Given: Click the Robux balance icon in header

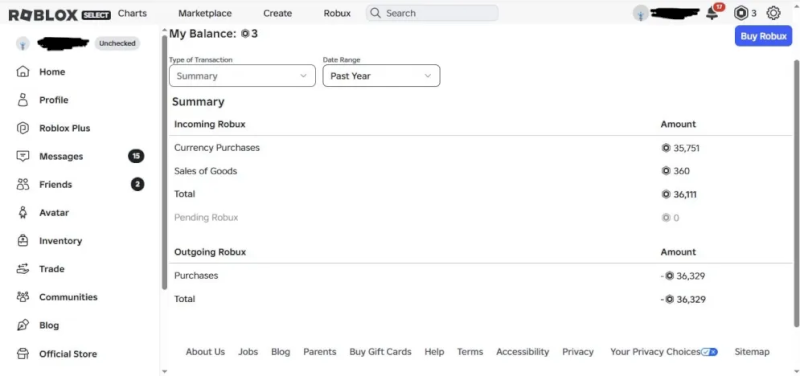Looking at the screenshot, I should point(741,13).
